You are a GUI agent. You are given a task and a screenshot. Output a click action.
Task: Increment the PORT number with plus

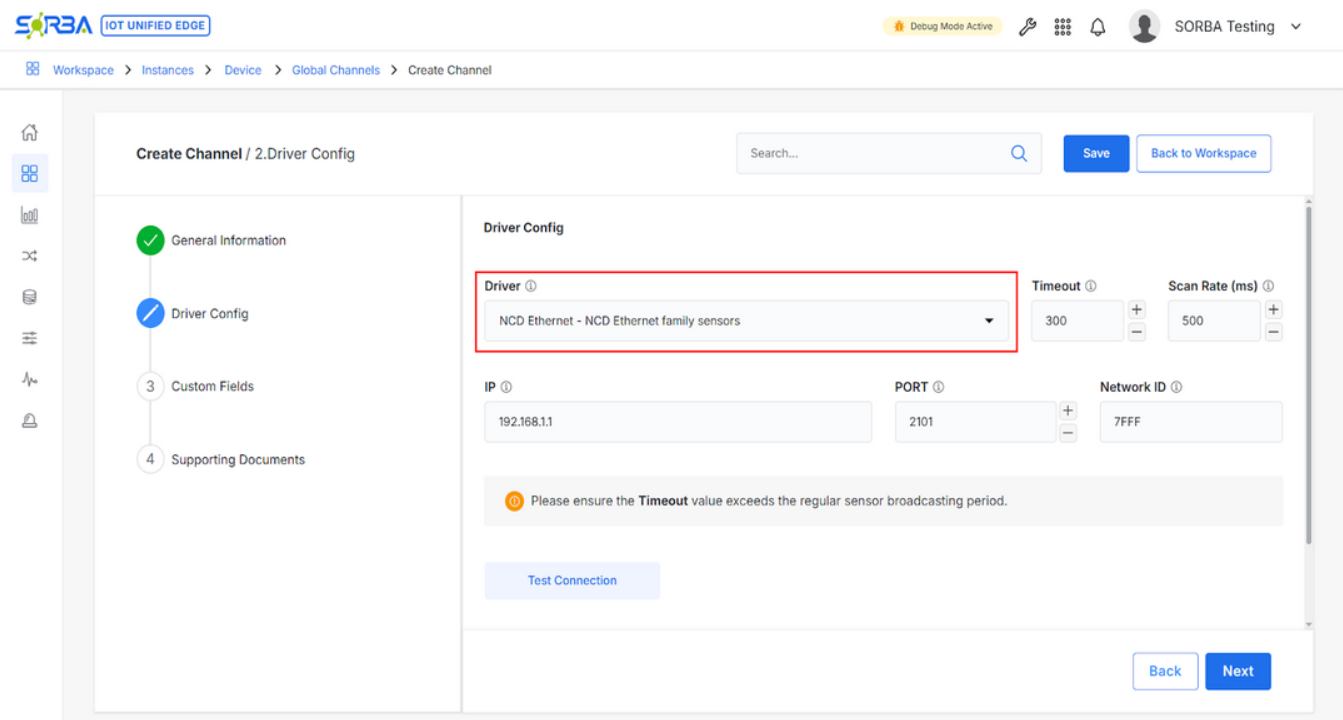click(x=1068, y=411)
